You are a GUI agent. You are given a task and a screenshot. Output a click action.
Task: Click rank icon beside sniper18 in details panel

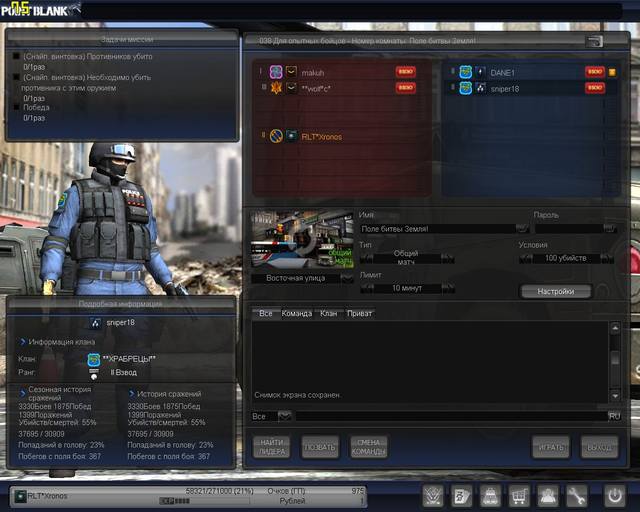click(x=96, y=323)
